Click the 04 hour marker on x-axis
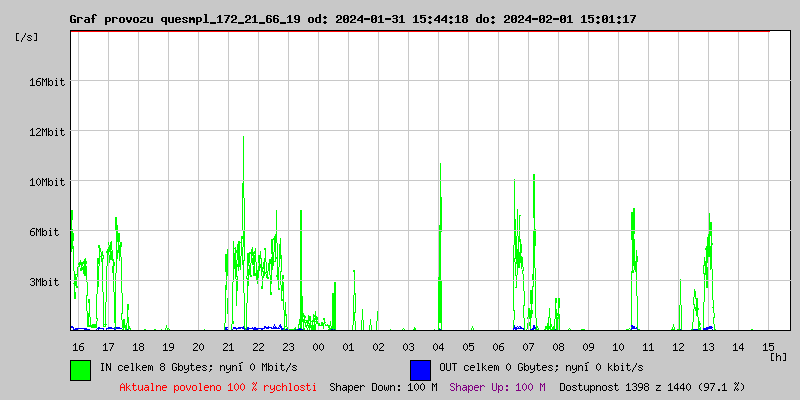 [x=438, y=346]
